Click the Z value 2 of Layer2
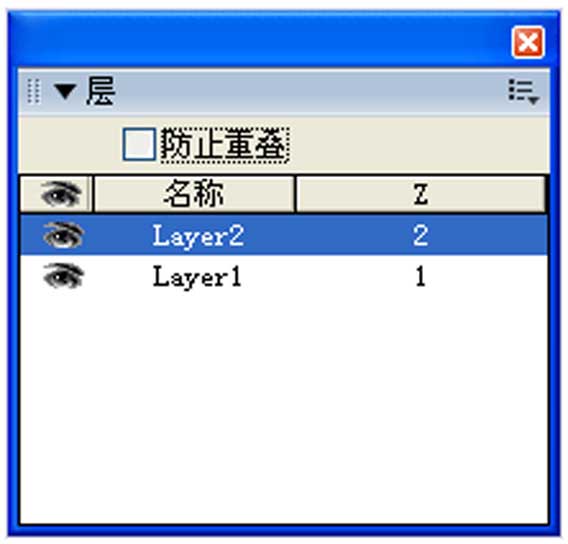Screen dimensions: 568x544 [x=420, y=235]
